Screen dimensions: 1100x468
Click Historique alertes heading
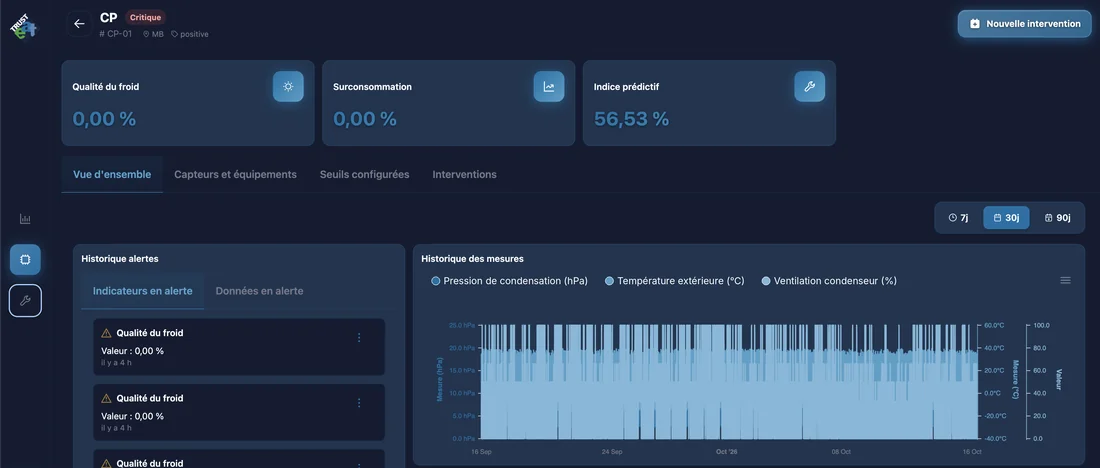pyautogui.click(x=120, y=259)
